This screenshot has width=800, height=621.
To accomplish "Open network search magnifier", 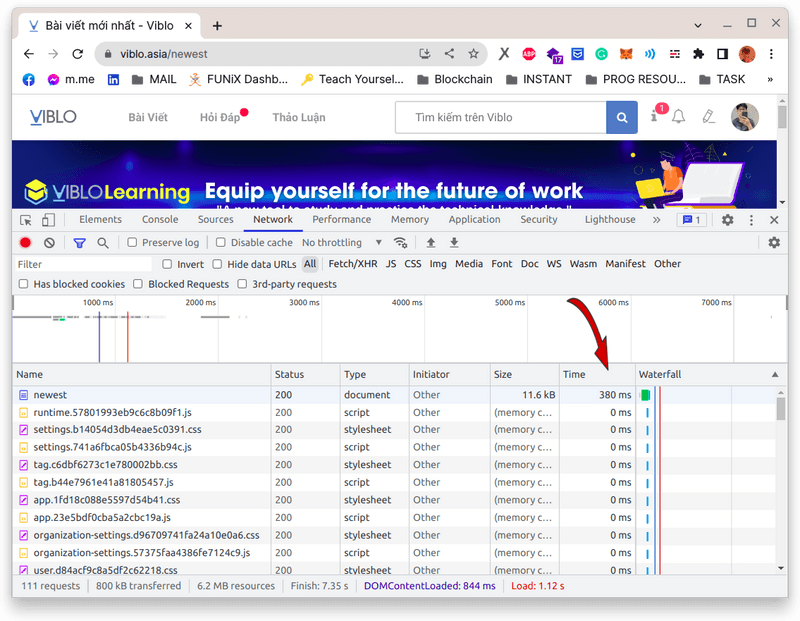I will coord(103,243).
